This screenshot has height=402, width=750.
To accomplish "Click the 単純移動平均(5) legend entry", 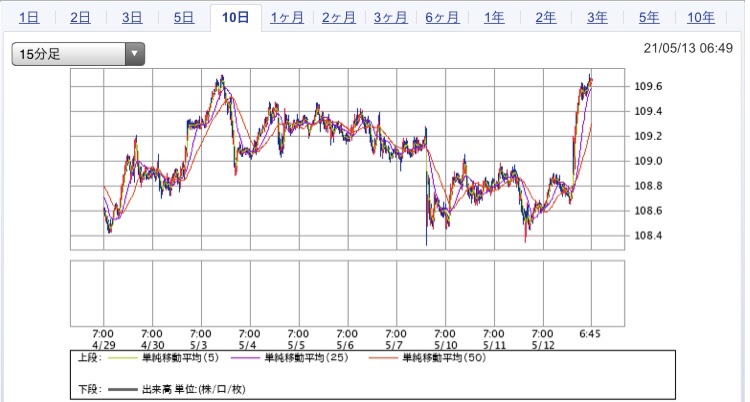I will [x=180, y=357].
